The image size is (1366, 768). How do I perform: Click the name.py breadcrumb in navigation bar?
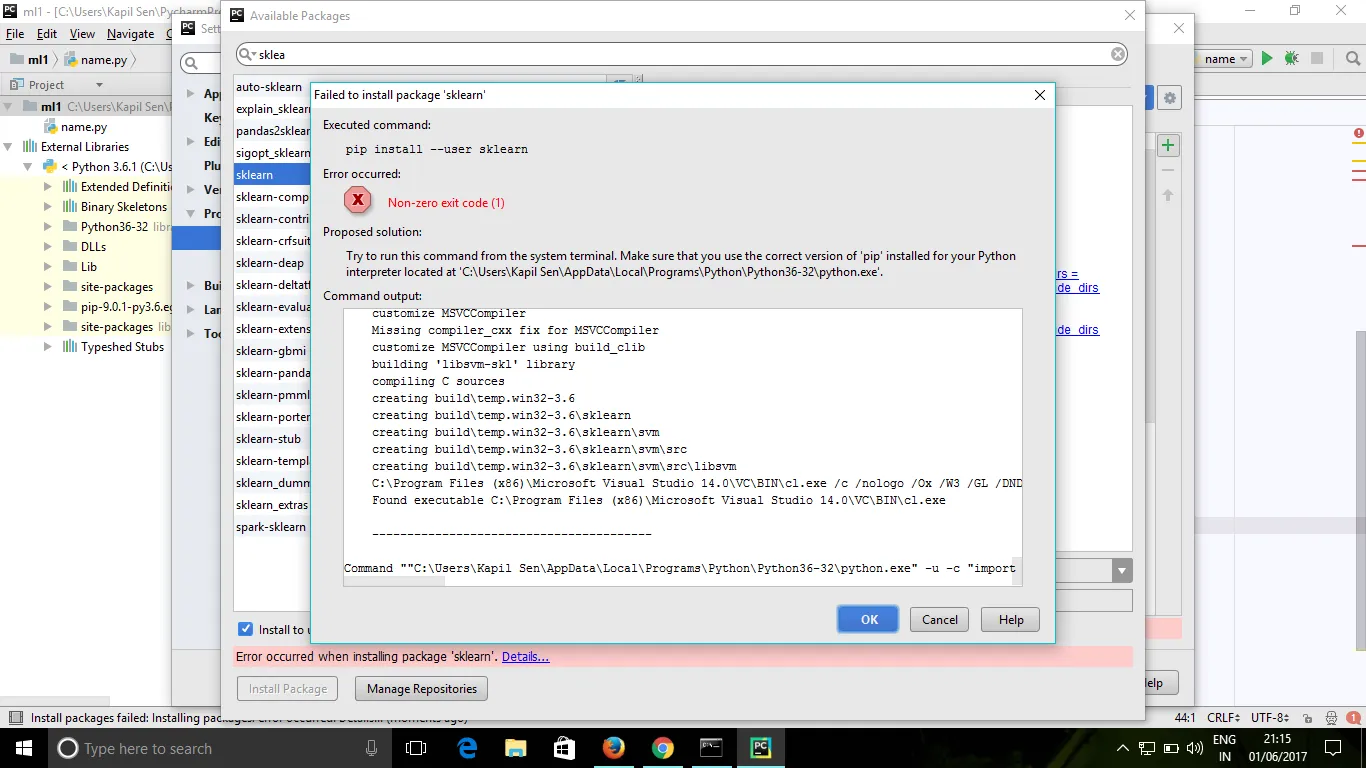(x=96, y=59)
